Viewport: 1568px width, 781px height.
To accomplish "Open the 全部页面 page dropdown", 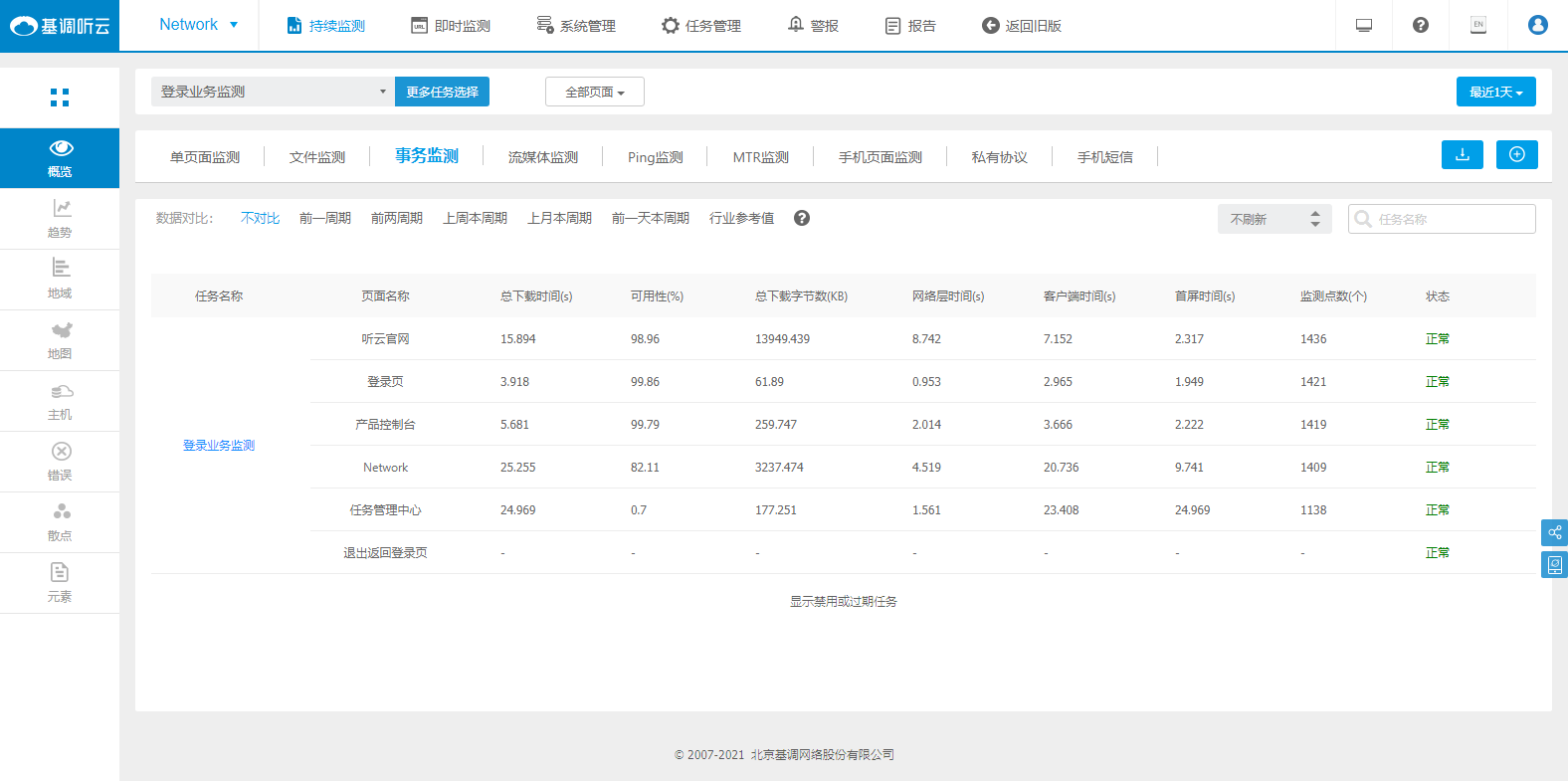I will pyautogui.click(x=595, y=92).
